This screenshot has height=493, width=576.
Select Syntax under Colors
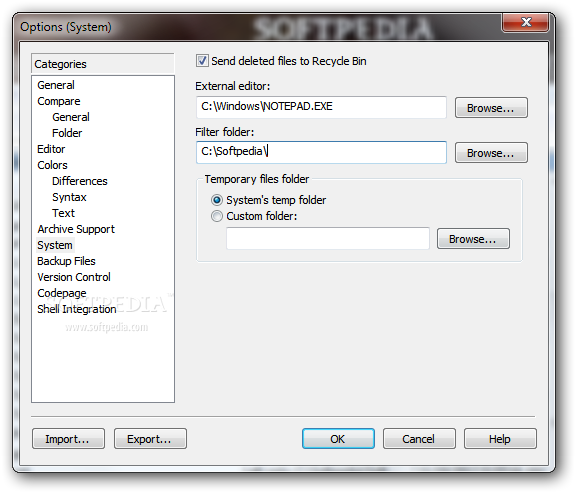click(x=69, y=197)
